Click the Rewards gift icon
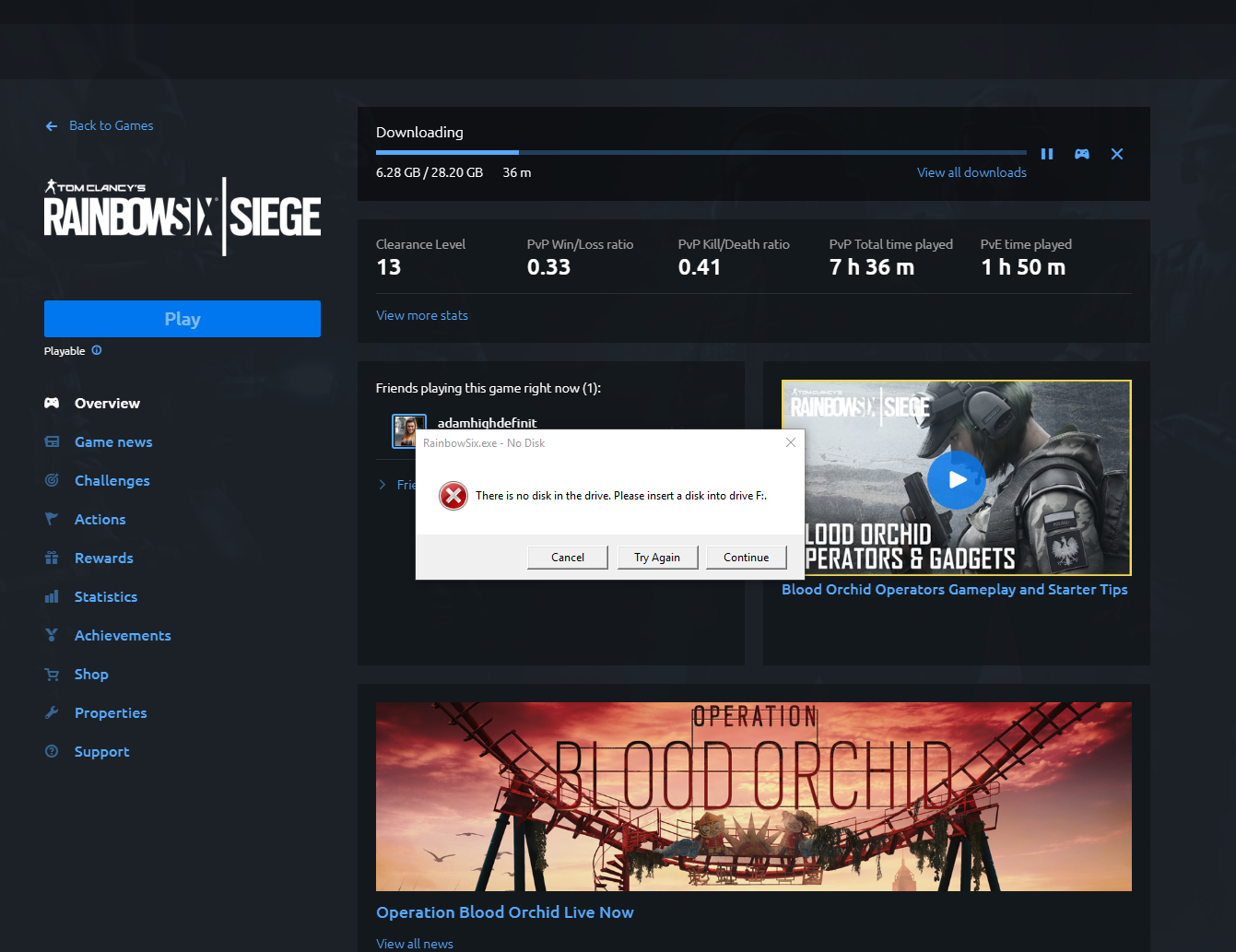 point(52,558)
